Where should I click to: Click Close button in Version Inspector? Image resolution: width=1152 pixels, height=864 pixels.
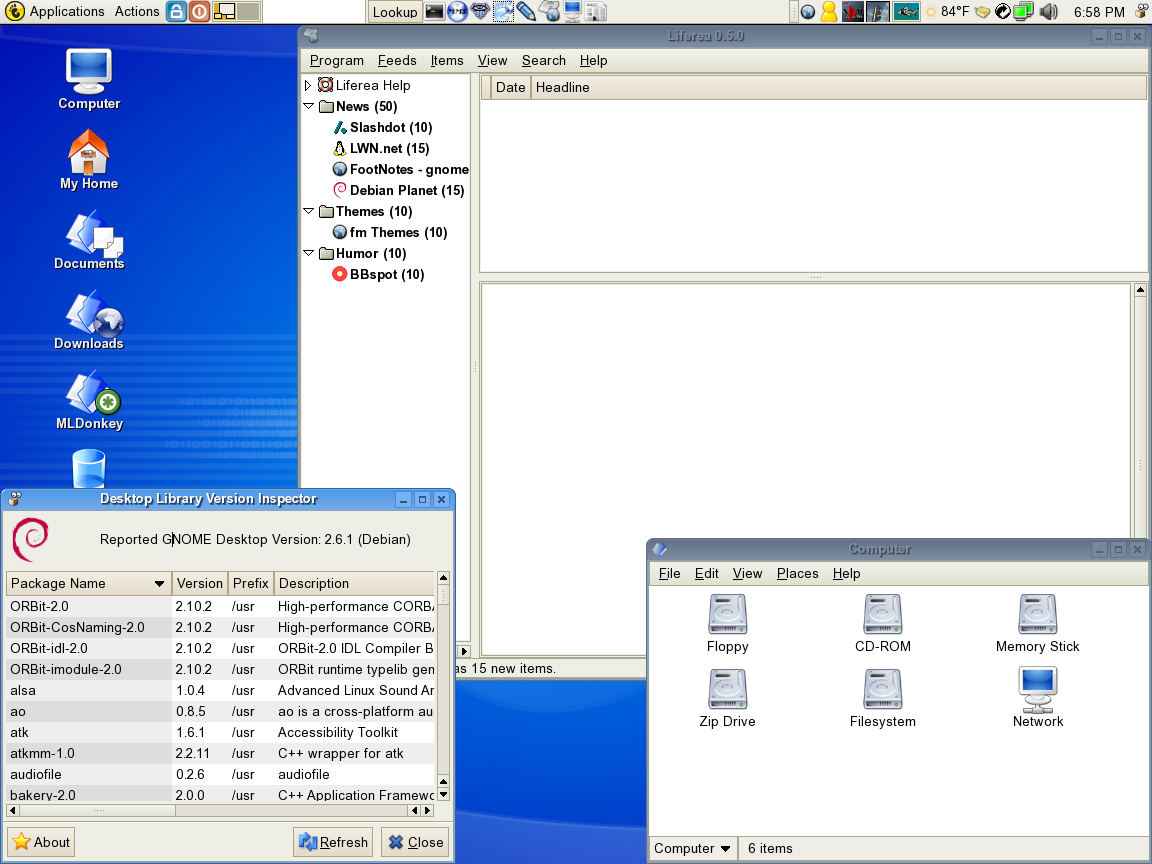point(415,842)
